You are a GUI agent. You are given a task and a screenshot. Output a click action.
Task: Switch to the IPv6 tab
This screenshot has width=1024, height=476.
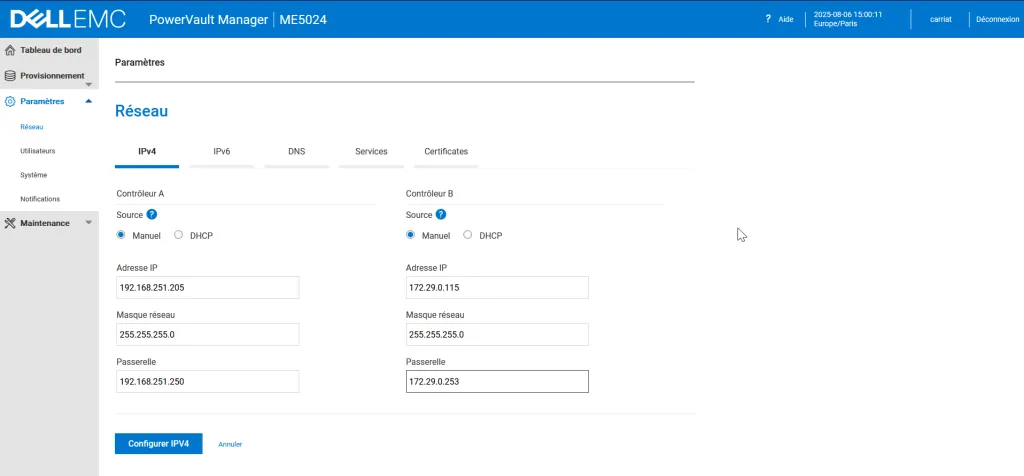coord(221,151)
